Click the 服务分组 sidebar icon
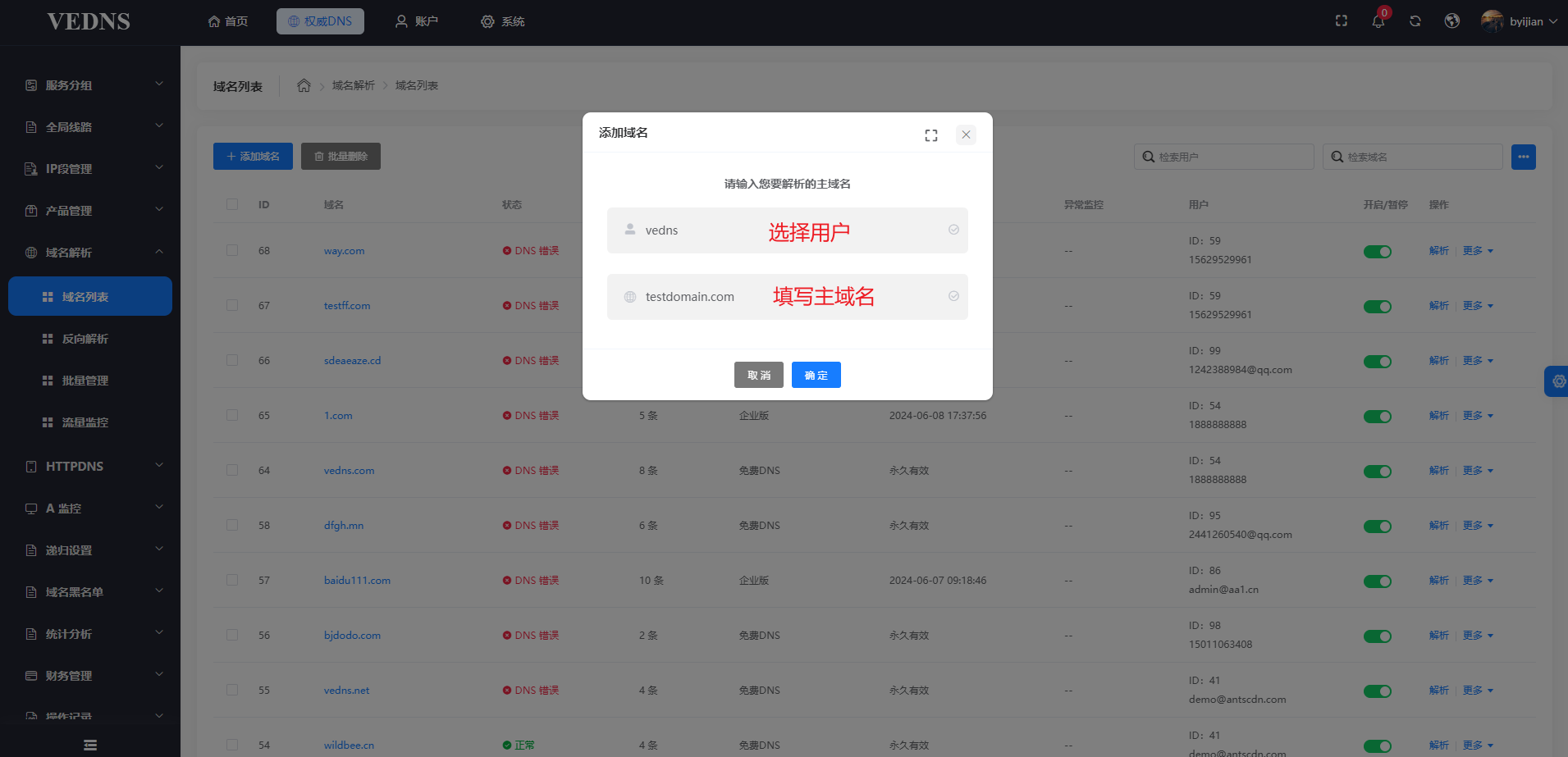Viewport: 1568px width, 757px height. [x=31, y=85]
